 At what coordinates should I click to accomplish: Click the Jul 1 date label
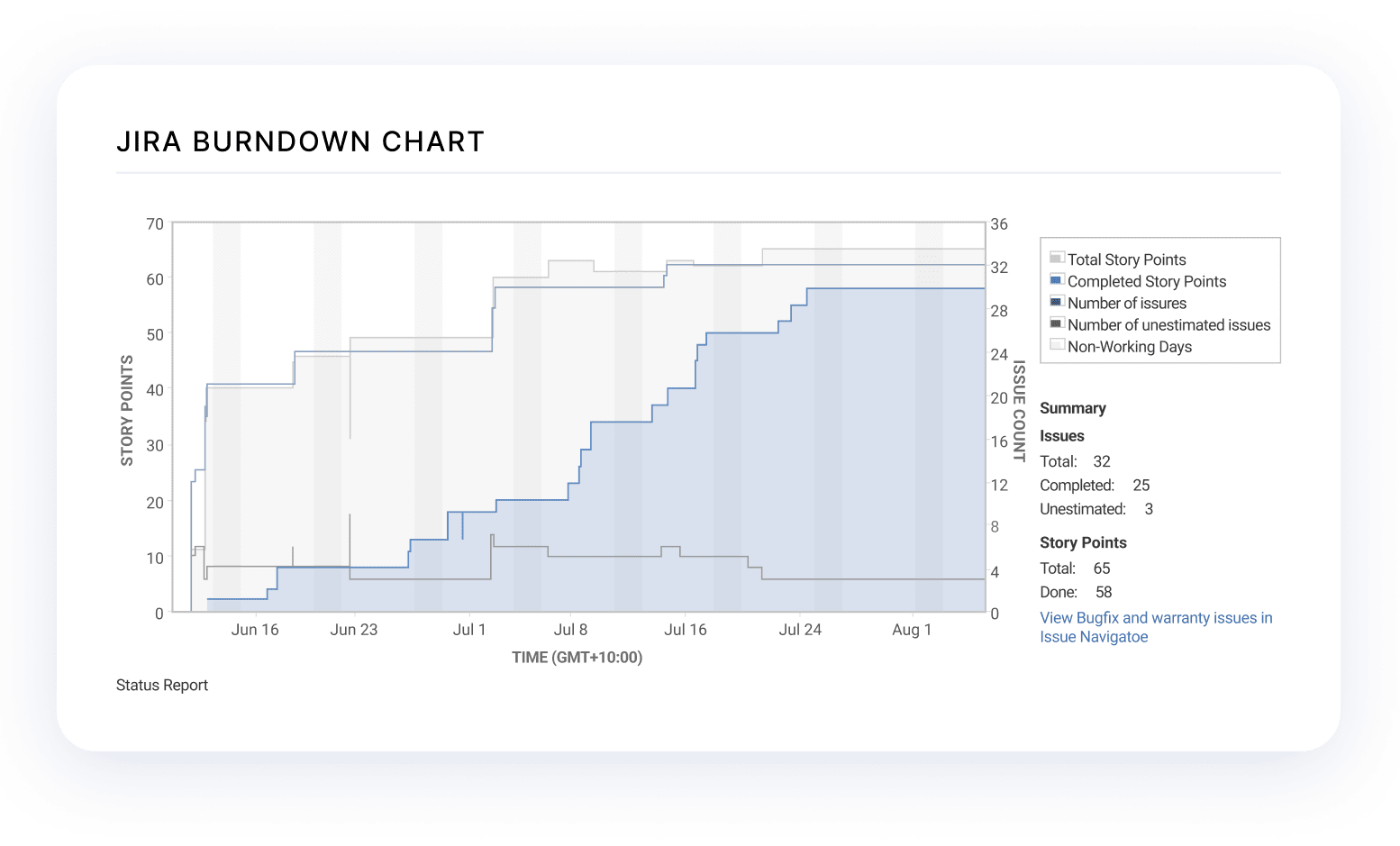tap(469, 630)
